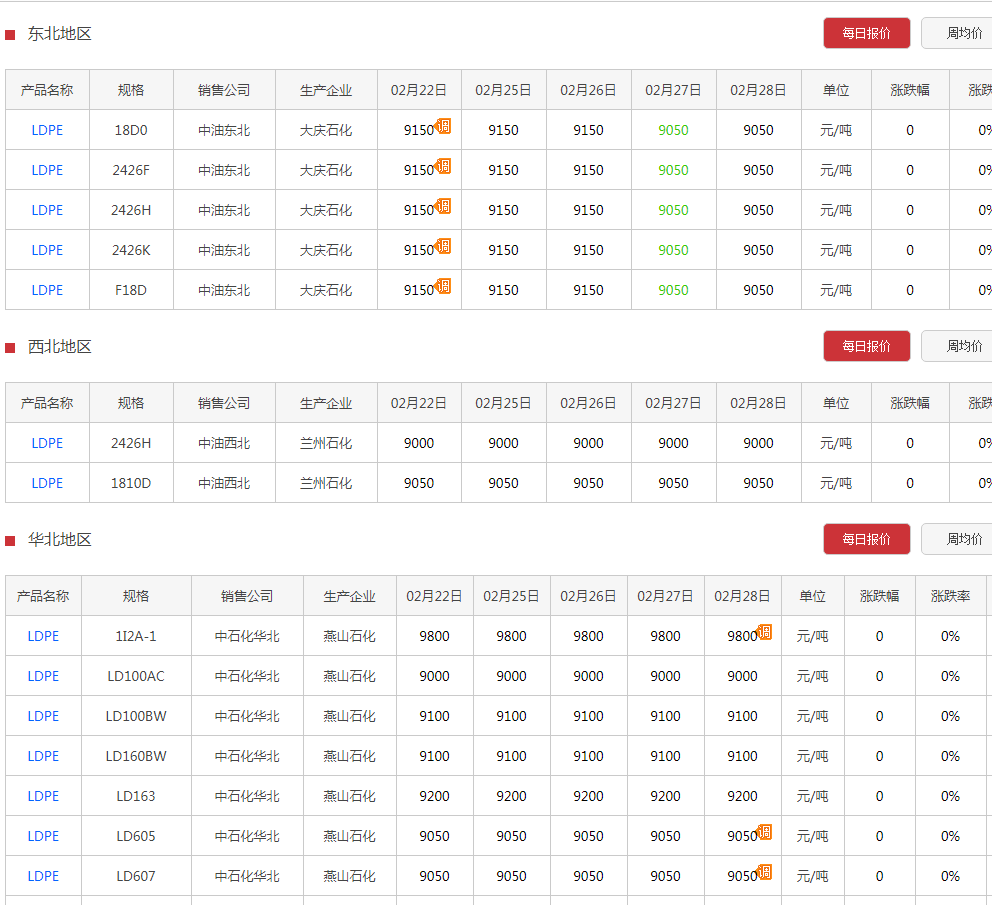The height and width of the screenshot is (905, 992).
Task: Click 元/吨 unit in LD100BW row
Action: 812,716
